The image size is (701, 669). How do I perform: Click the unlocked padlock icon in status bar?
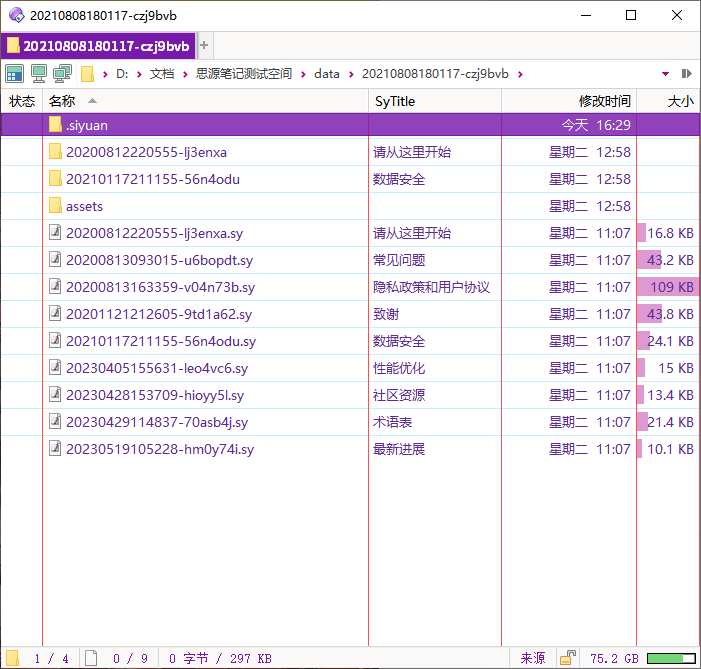click(568, 658)
